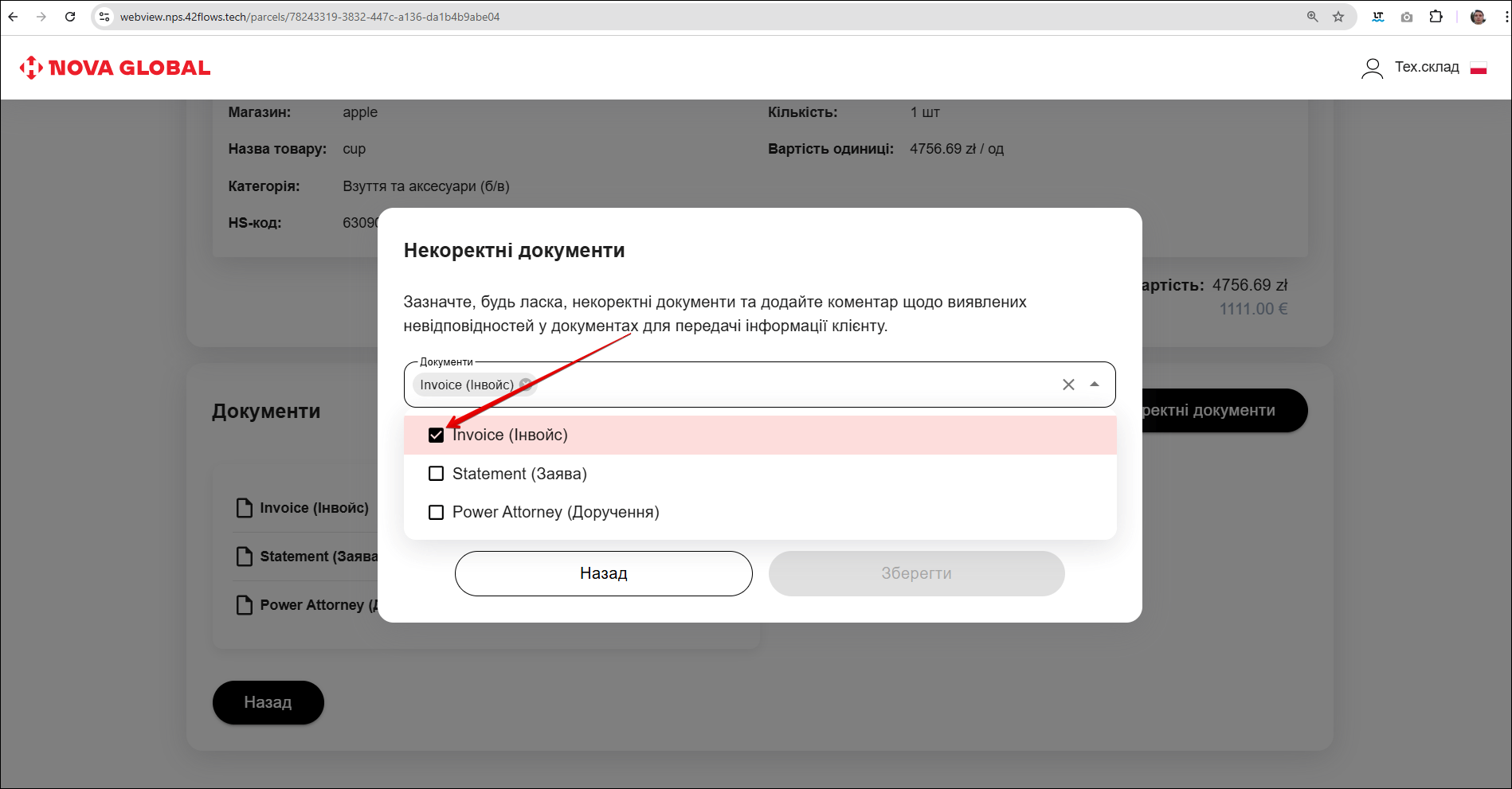Click the browser address bar URL
The image size is (1512, 789).
coord(310,17)
